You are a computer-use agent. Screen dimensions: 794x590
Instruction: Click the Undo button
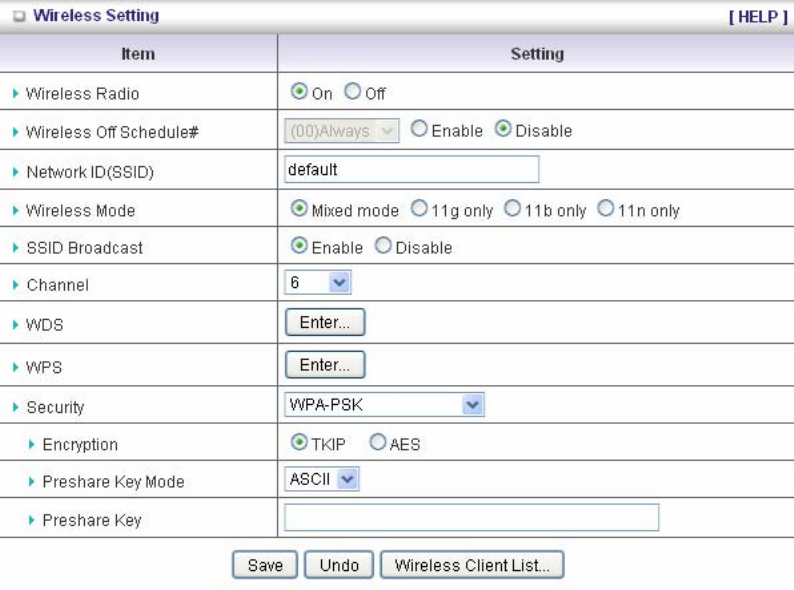pyautogui.click(x=339, y=565)
